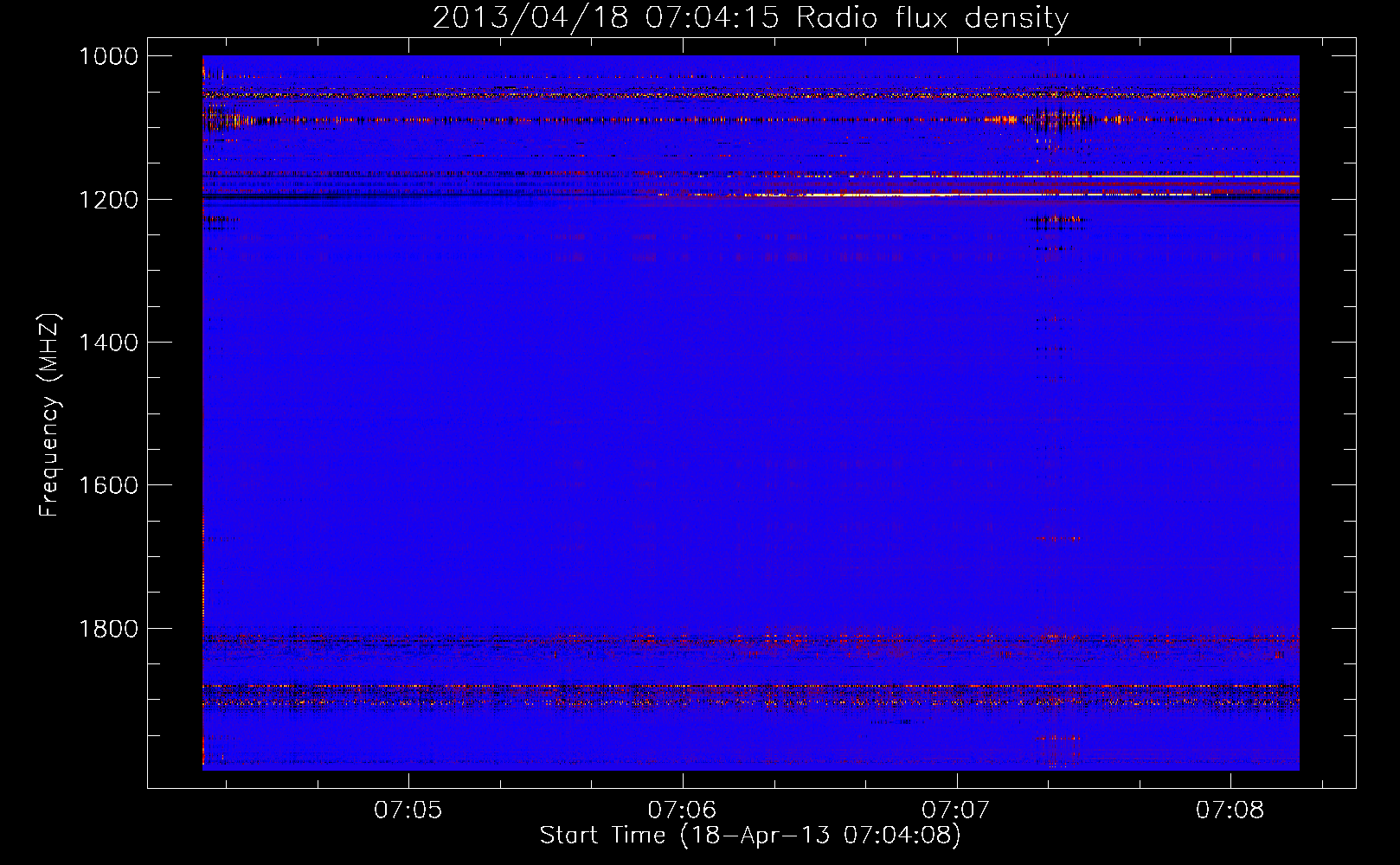1400x865 pixels.
Task: Click the 07:08 time tick label
Action: point(1230,811)
